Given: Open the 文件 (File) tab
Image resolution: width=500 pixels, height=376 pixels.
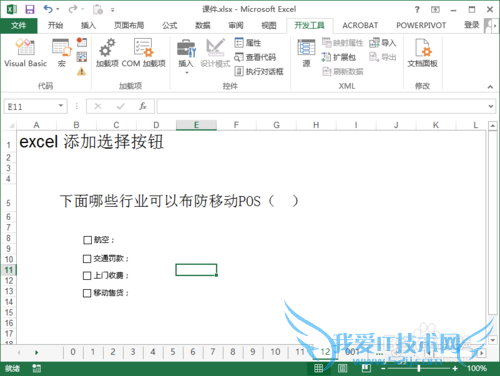Looking at the screenshot, I should point(19,25).
